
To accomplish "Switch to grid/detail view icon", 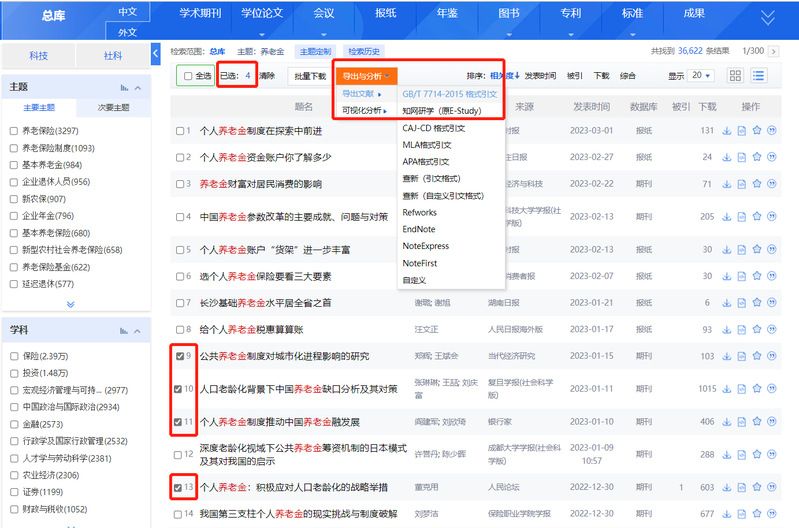I will tap(736, 75).
